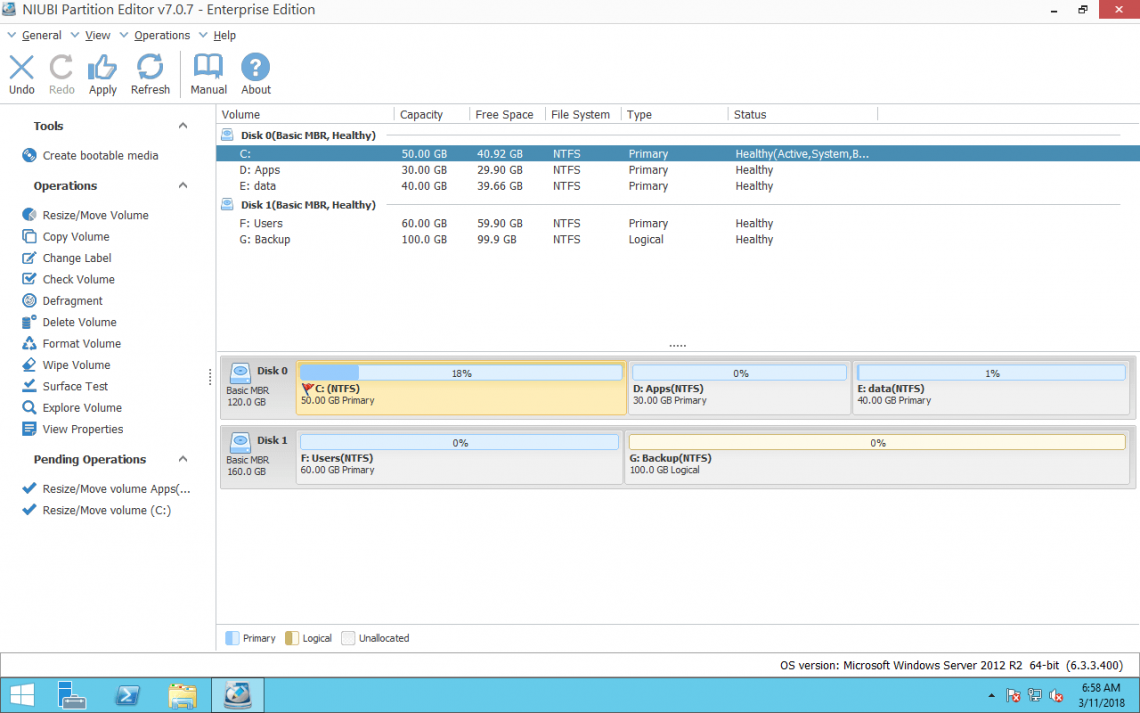This screenshot has height=713, width=1140.
Task: Select pending Resize/Move volume (C:) entry
Action: pos(106,511)
